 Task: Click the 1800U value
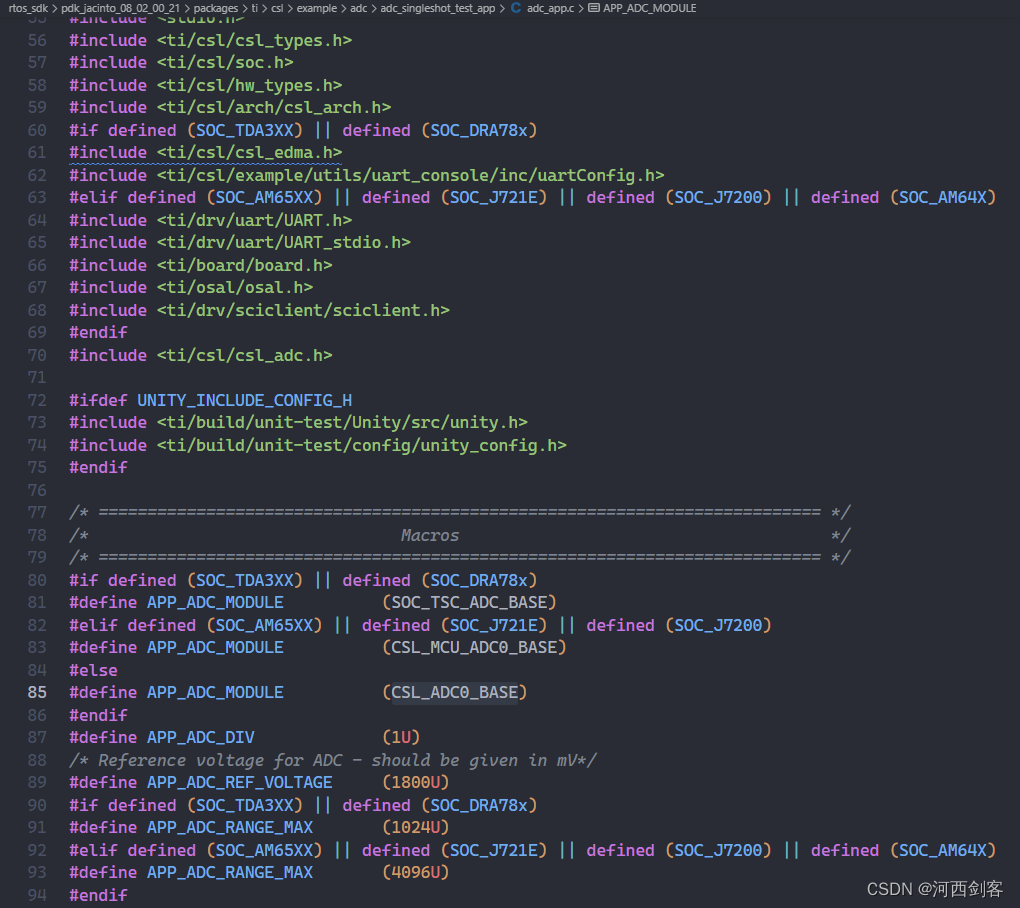[416, 782]
